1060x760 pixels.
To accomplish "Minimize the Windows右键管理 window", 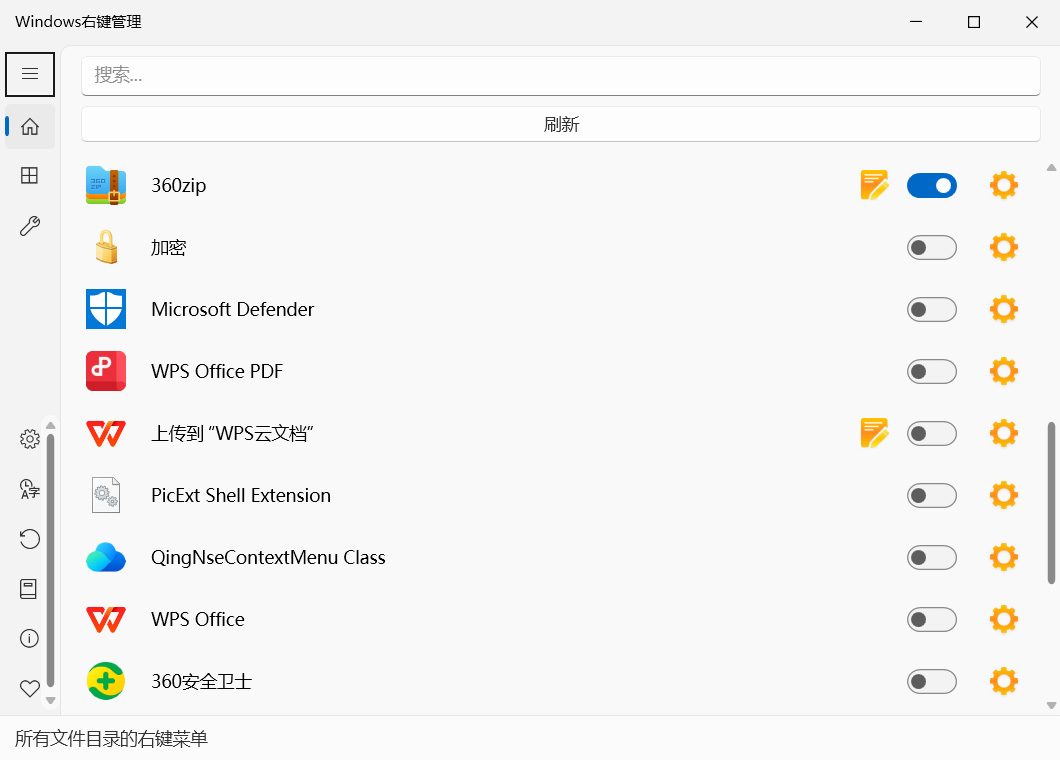I will [x=916, y=22].
